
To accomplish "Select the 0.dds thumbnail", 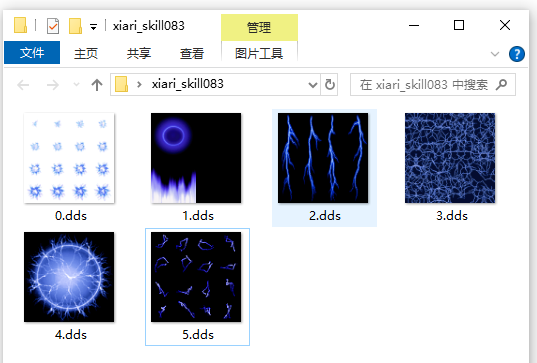I will (x=69, y=158).
